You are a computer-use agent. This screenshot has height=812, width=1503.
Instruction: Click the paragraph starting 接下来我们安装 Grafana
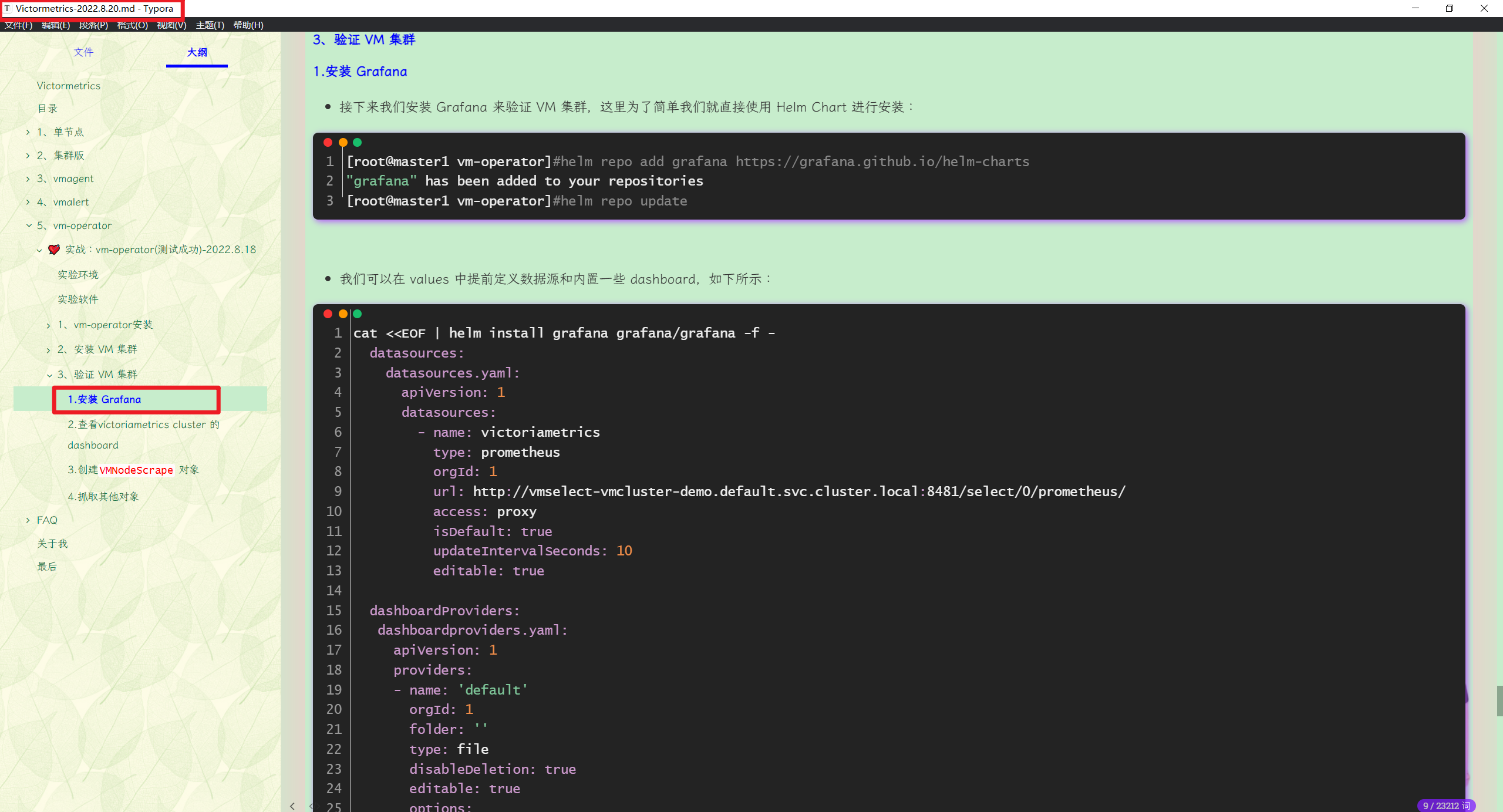(626, 107)
